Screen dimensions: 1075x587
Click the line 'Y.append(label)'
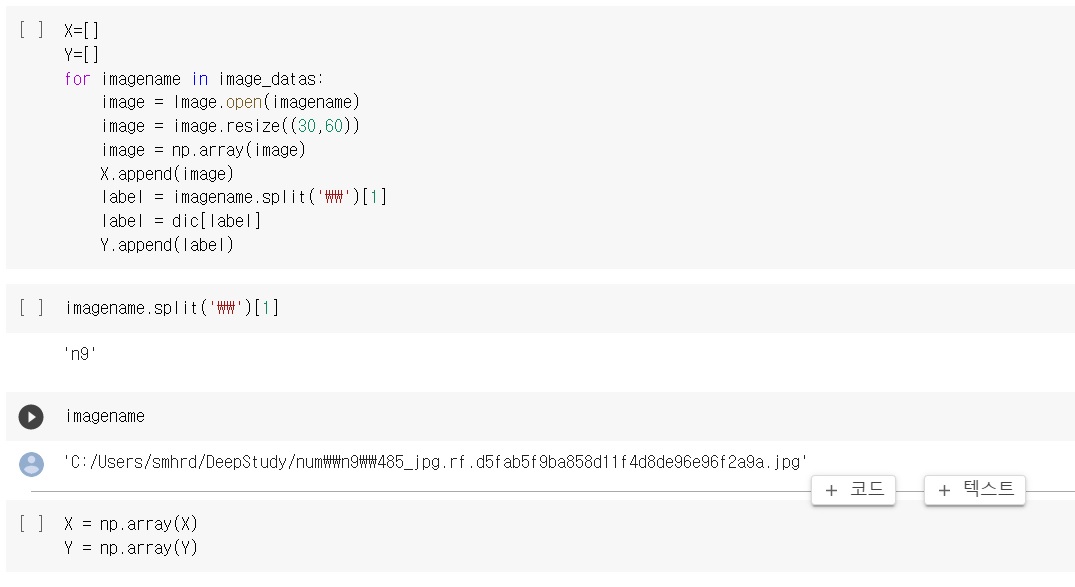pos(167,244)
